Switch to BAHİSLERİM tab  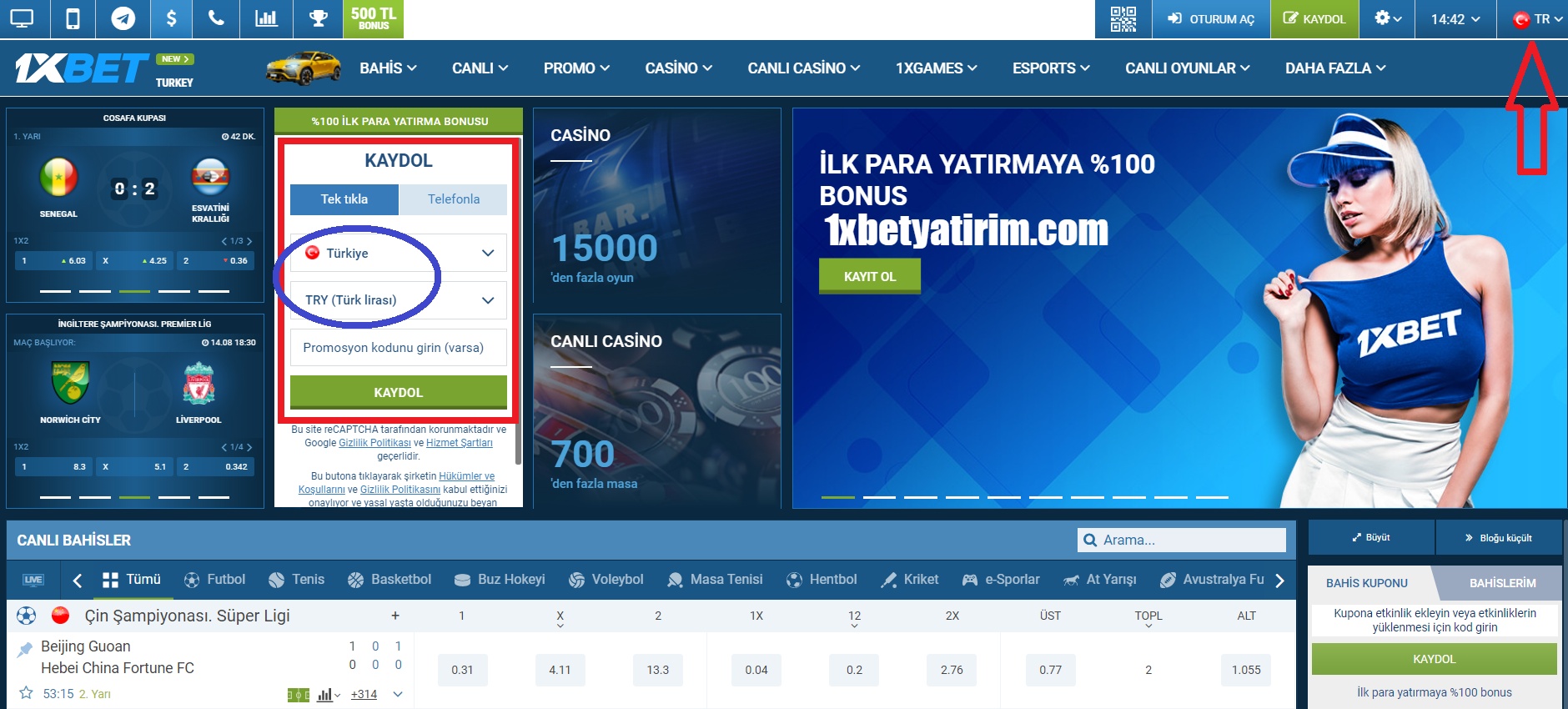point(1502,583)
